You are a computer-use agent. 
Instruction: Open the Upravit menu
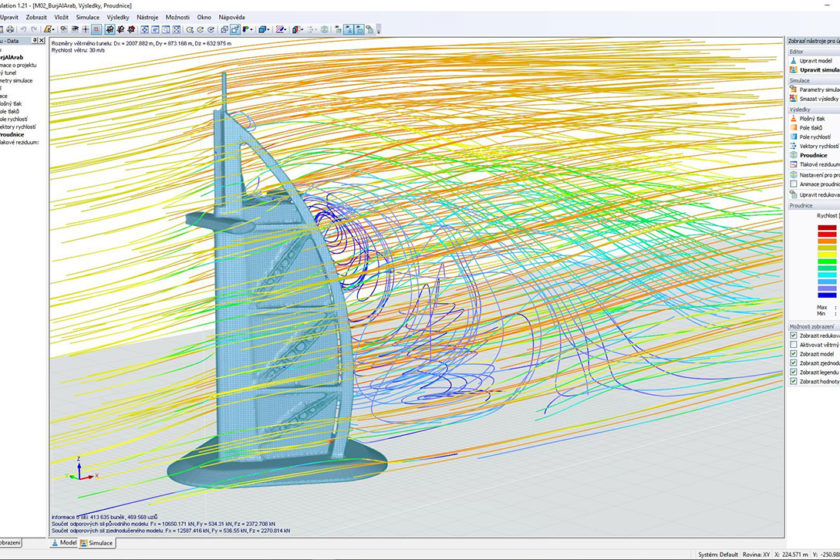click(9, 17)
